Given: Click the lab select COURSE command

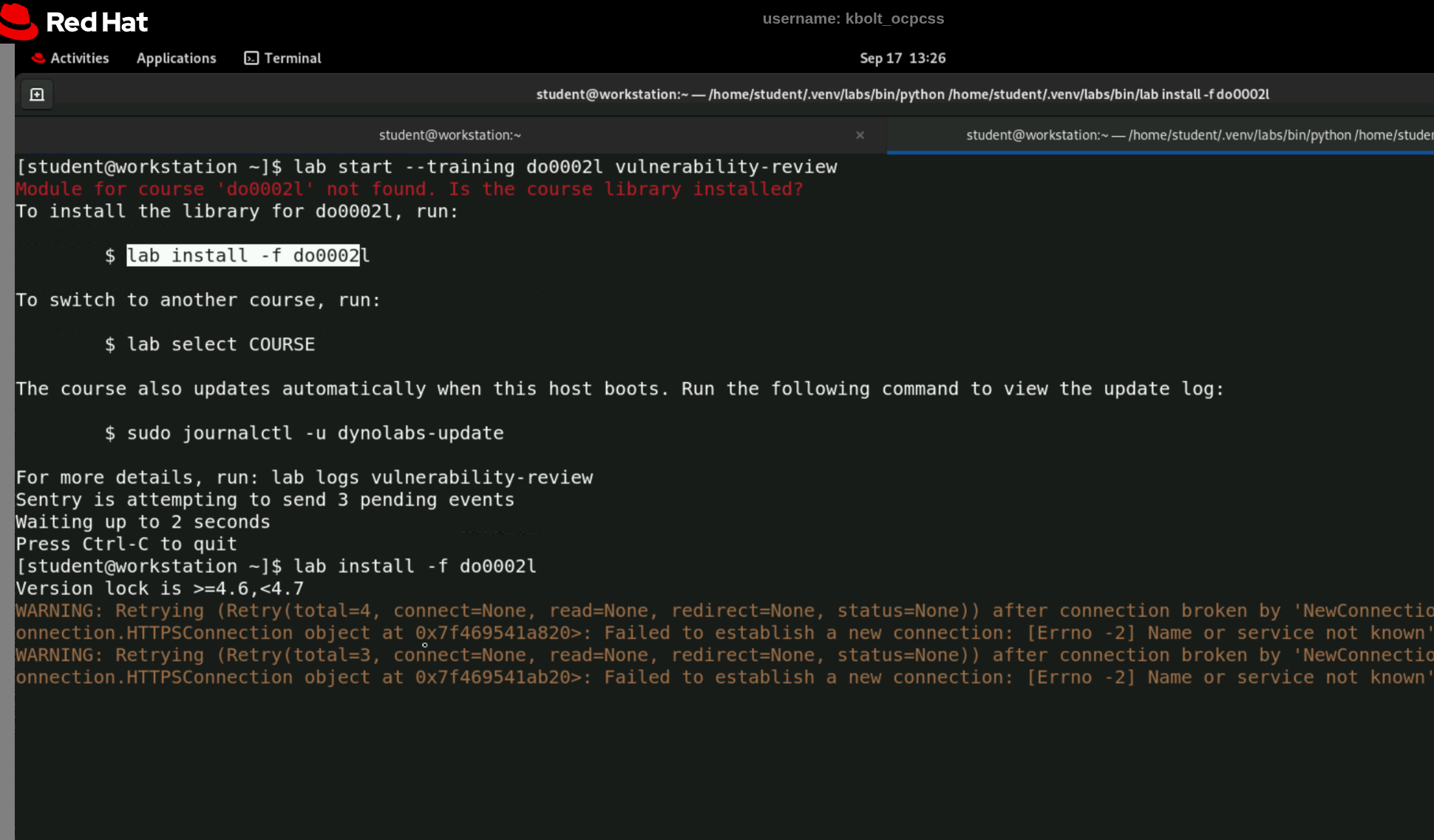Looking at the screenshot, I should (x=220, y=344).
